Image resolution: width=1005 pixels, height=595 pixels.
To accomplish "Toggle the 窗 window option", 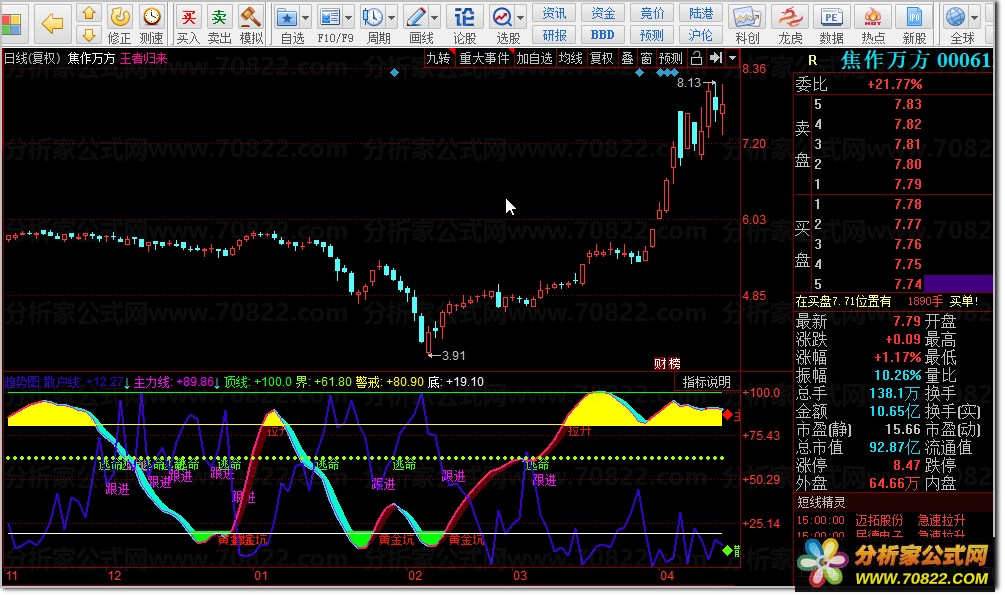I will pyautogui.click(x=646, y=58).
